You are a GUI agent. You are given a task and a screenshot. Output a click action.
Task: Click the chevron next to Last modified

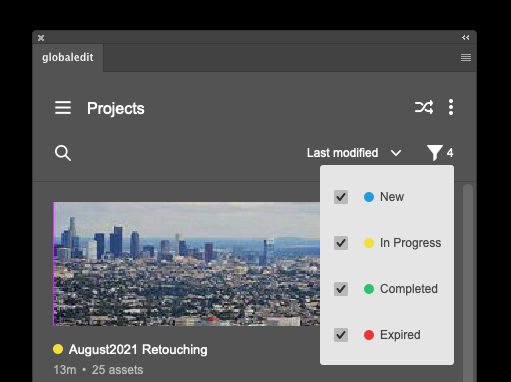point(396,153)
